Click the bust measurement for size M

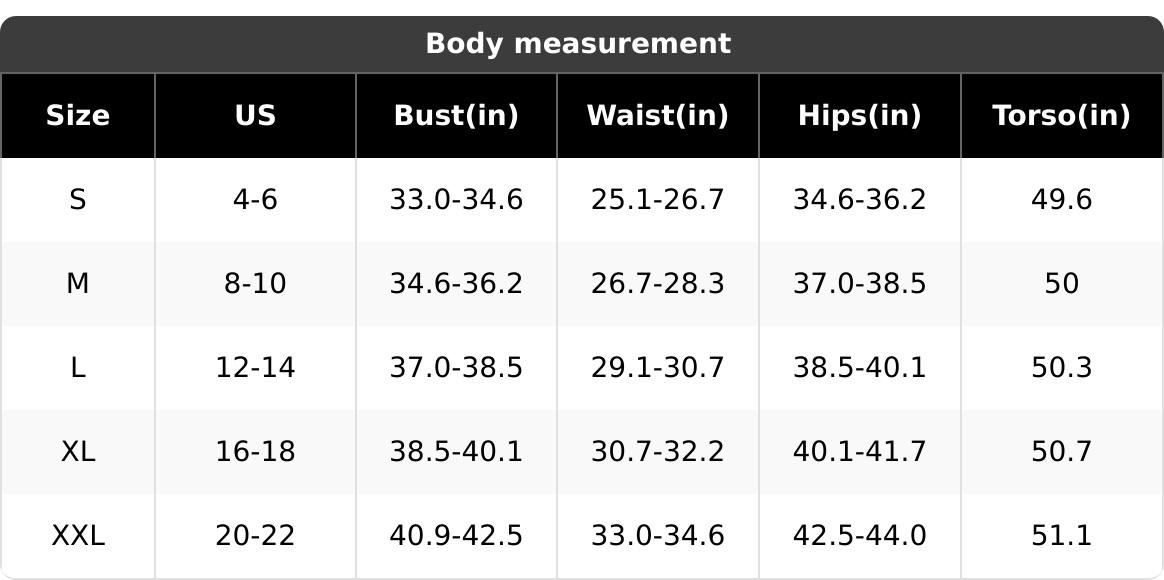click(456, 284)
